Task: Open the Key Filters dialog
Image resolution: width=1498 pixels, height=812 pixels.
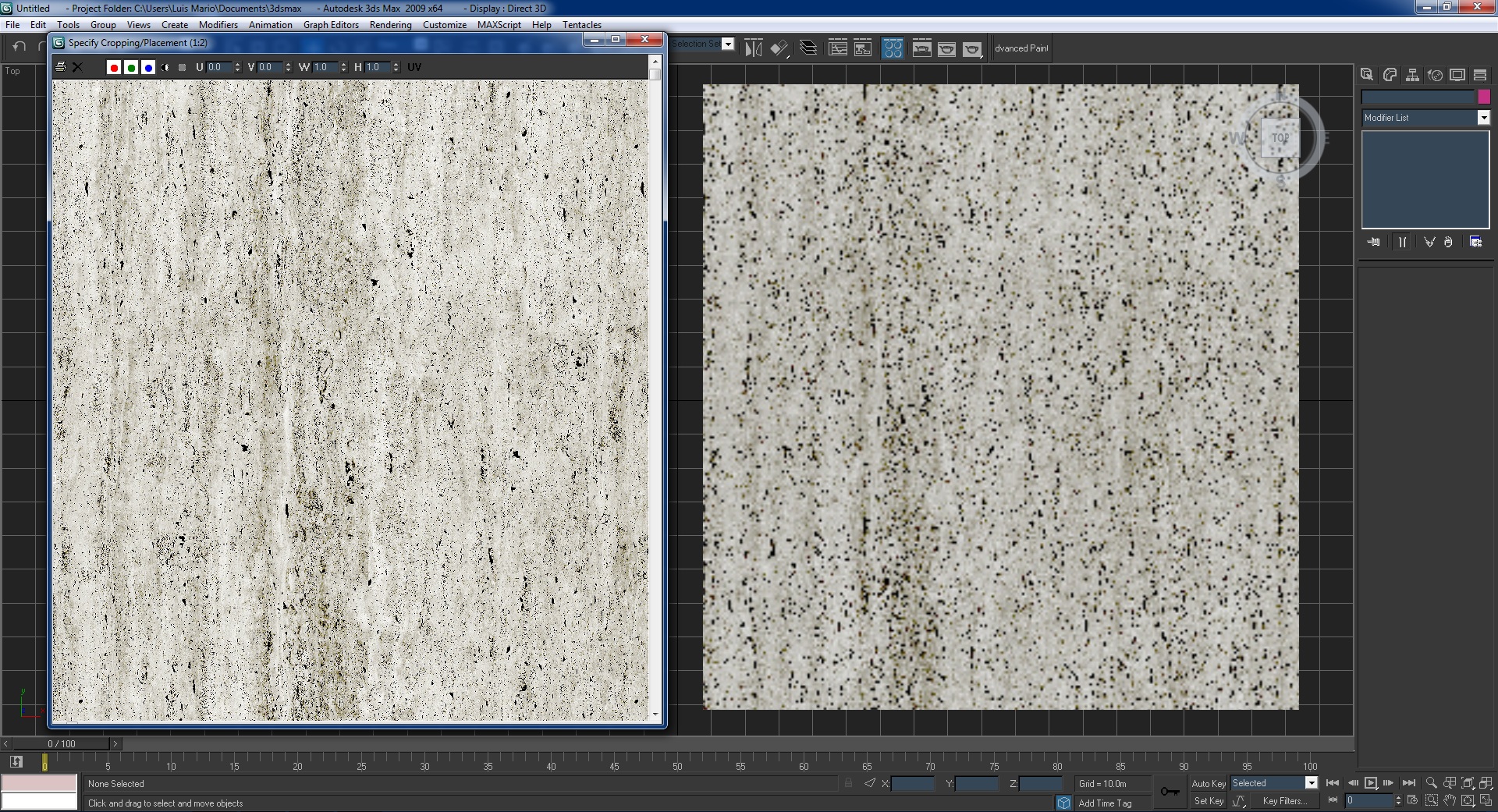Action: 1284,801
